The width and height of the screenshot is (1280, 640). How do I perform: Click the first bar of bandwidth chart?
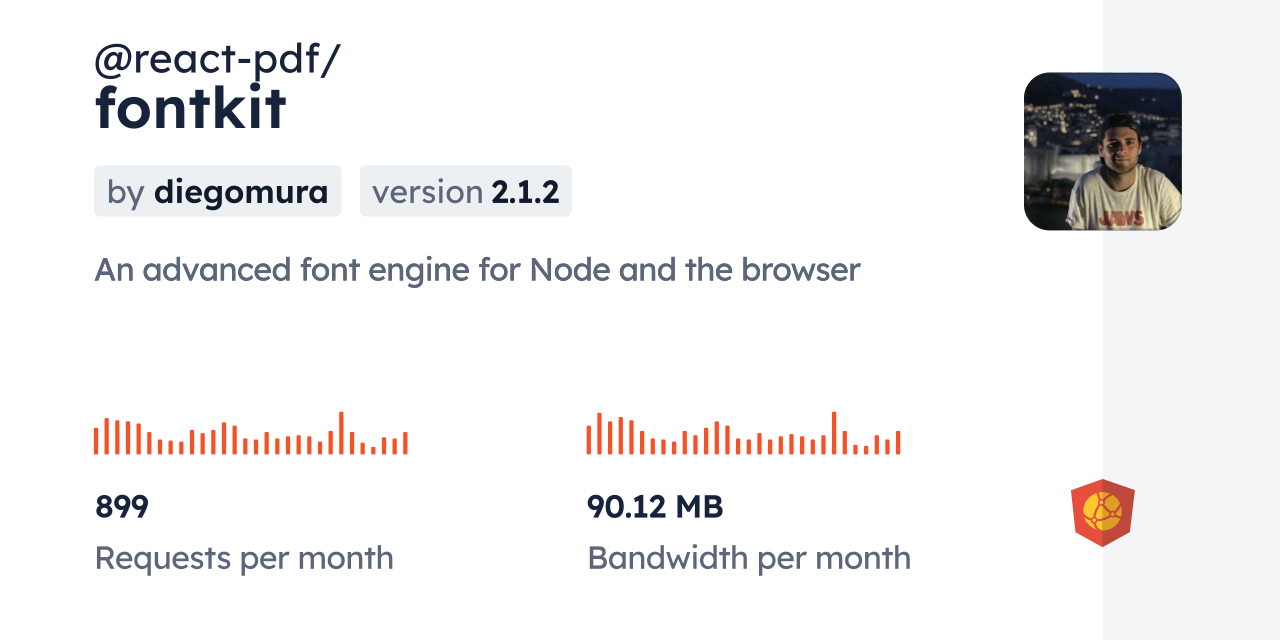tap(589, 440)
